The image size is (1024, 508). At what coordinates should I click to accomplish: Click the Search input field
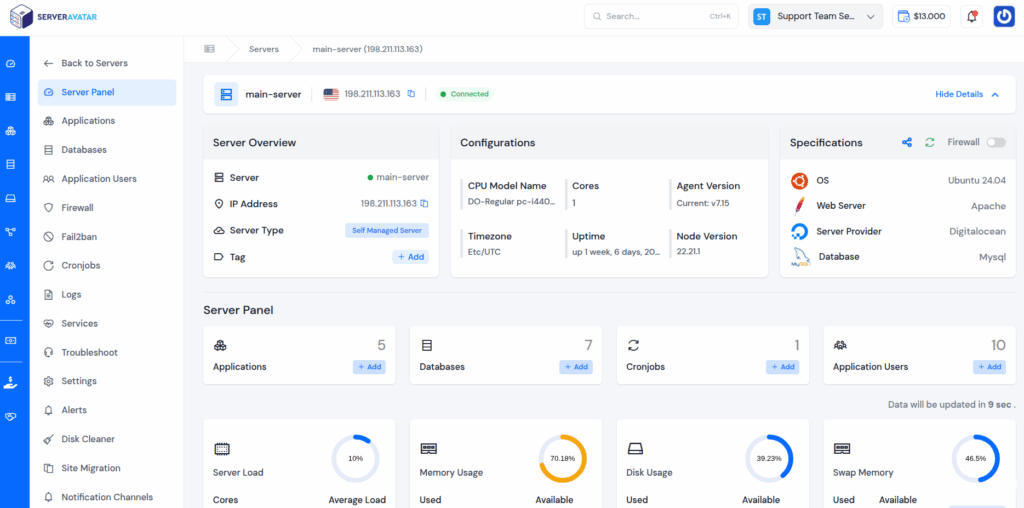coord(663,17)
